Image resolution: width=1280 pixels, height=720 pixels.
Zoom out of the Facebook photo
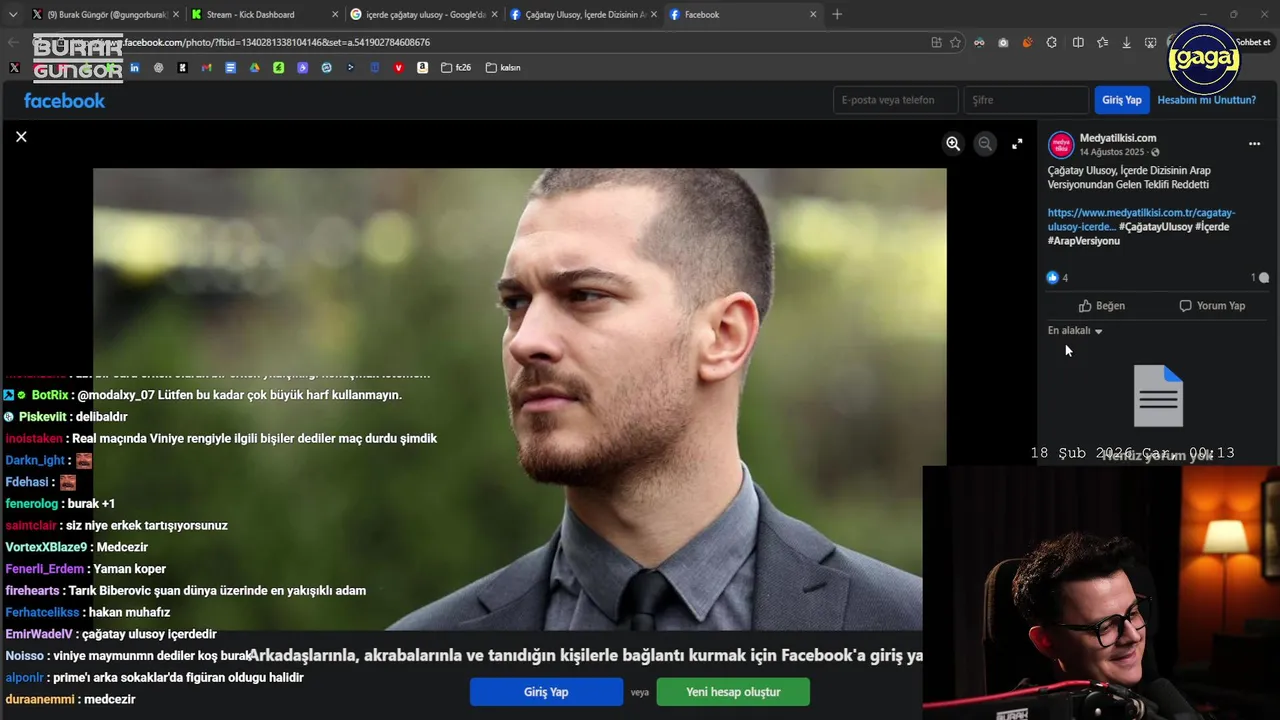tap(985, 144)
